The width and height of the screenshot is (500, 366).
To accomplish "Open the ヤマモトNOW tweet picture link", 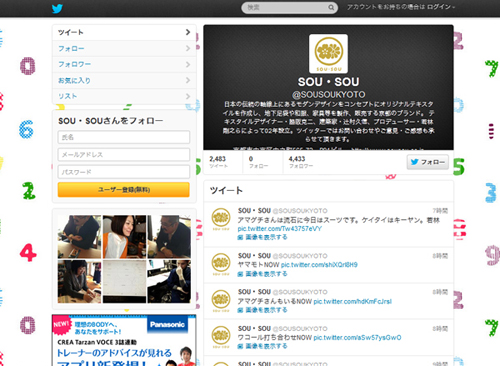I will point(319,265).
